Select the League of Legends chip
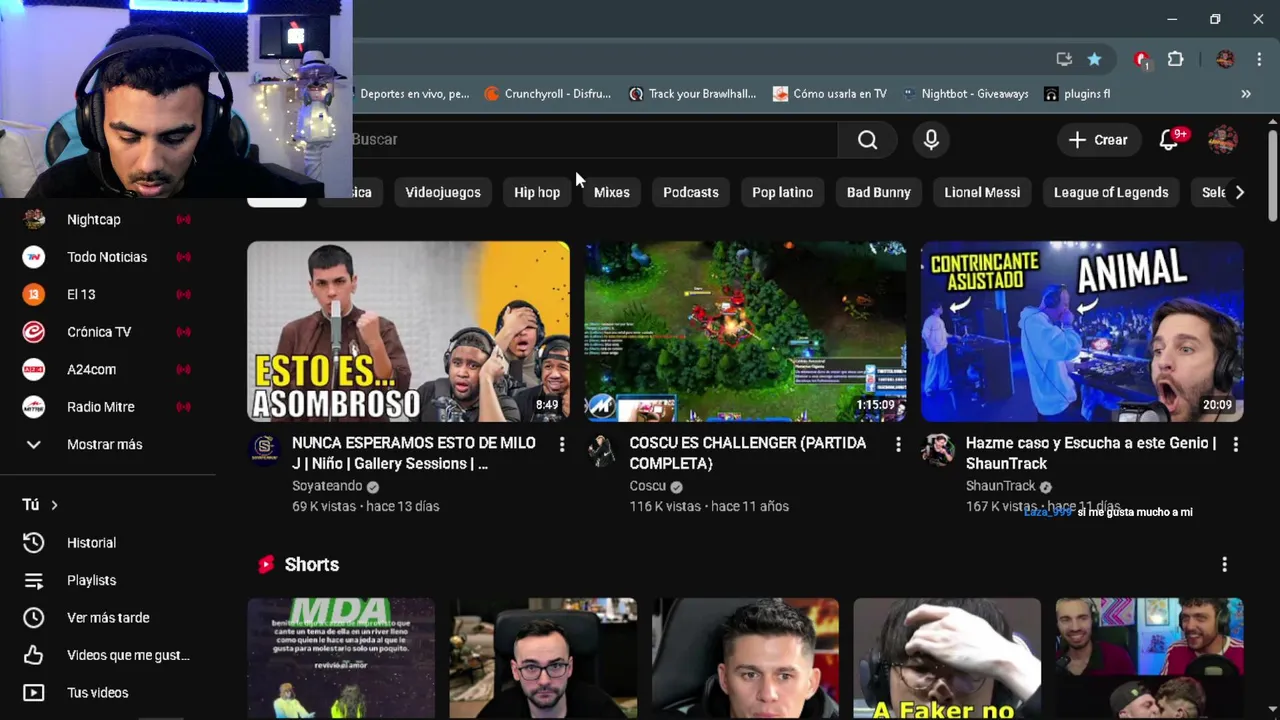1280x720 pixels. (x=1111, y=192)
